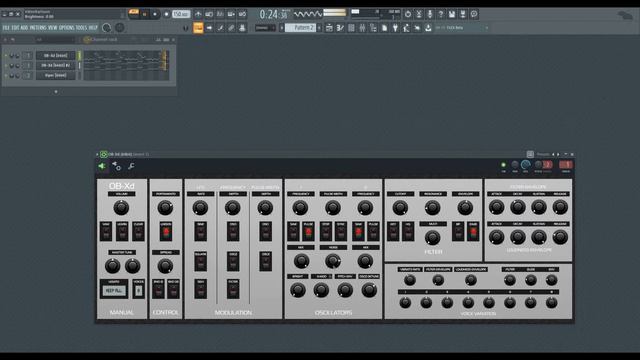Click the wait-for-input icon beside metronome

[x=209, y=14]
